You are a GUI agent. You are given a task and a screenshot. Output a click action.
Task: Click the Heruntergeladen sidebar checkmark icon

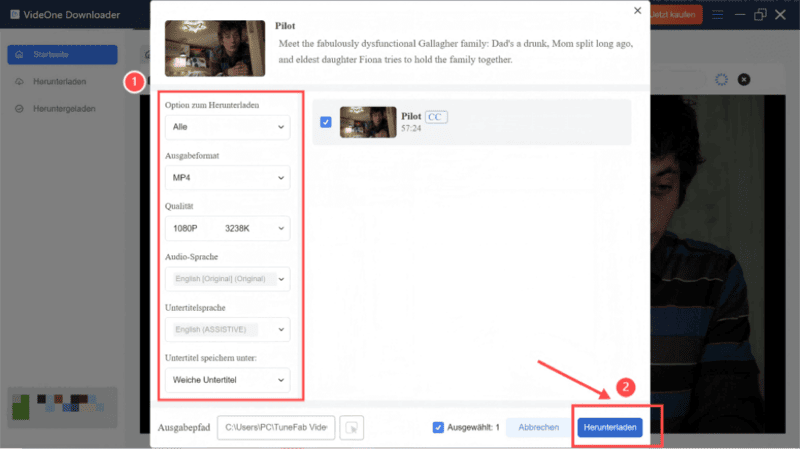(20, 108)
